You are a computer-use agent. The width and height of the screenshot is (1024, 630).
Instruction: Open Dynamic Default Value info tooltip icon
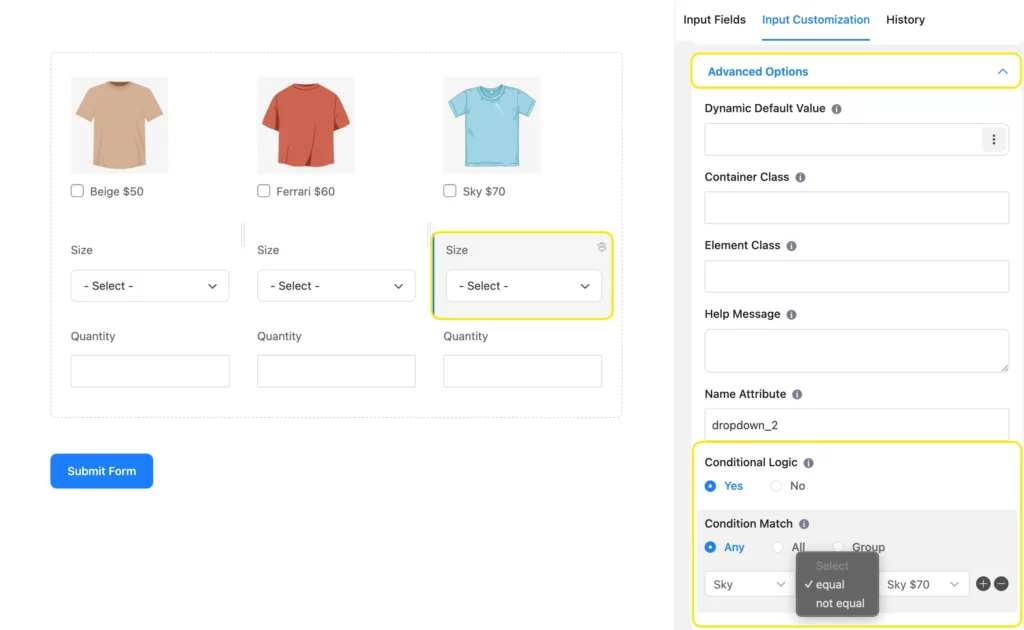tap(837, 109)
